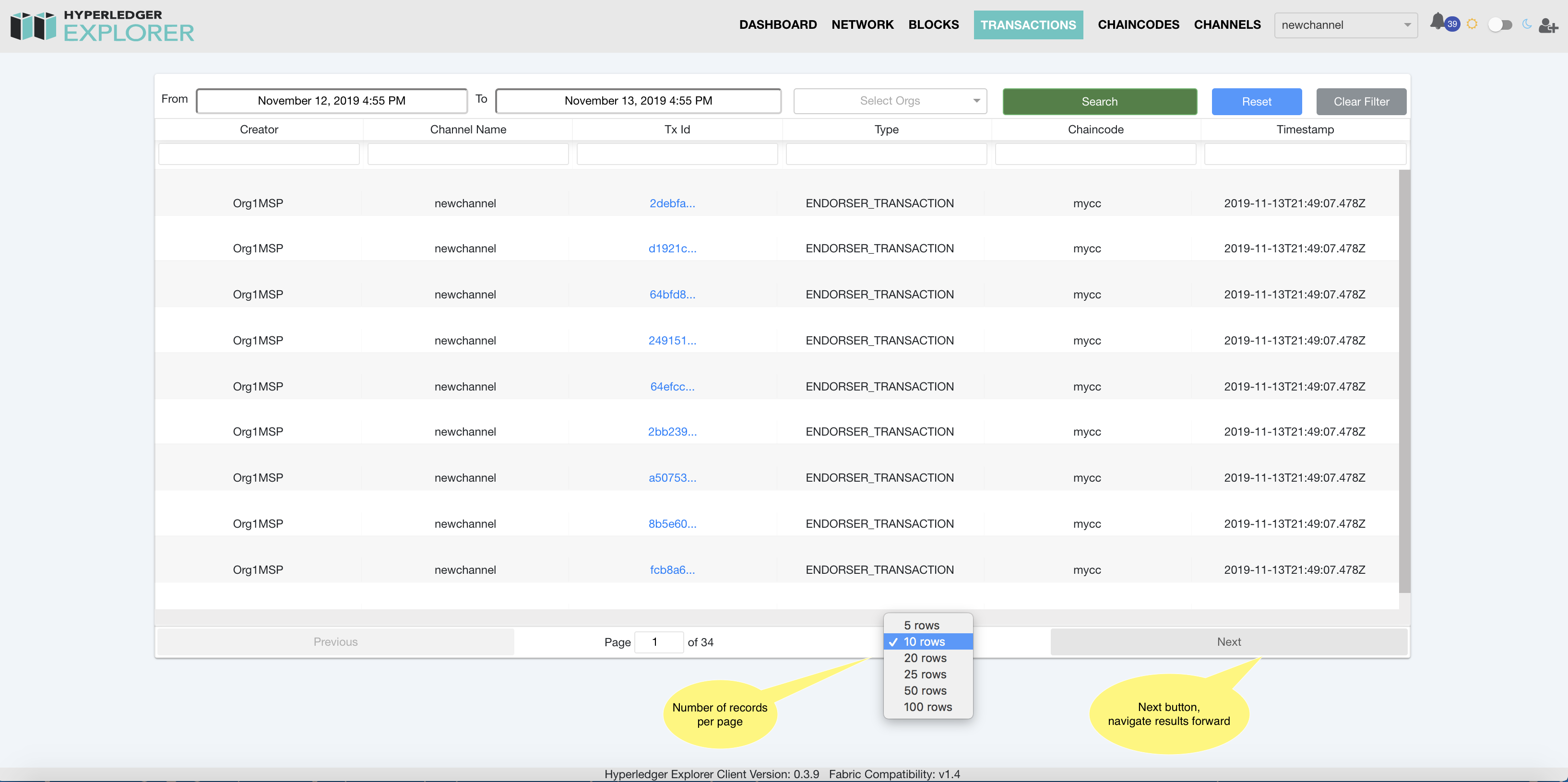Open the newchannel channel dropdown
1568x782 pixels.
point(1346,25)
